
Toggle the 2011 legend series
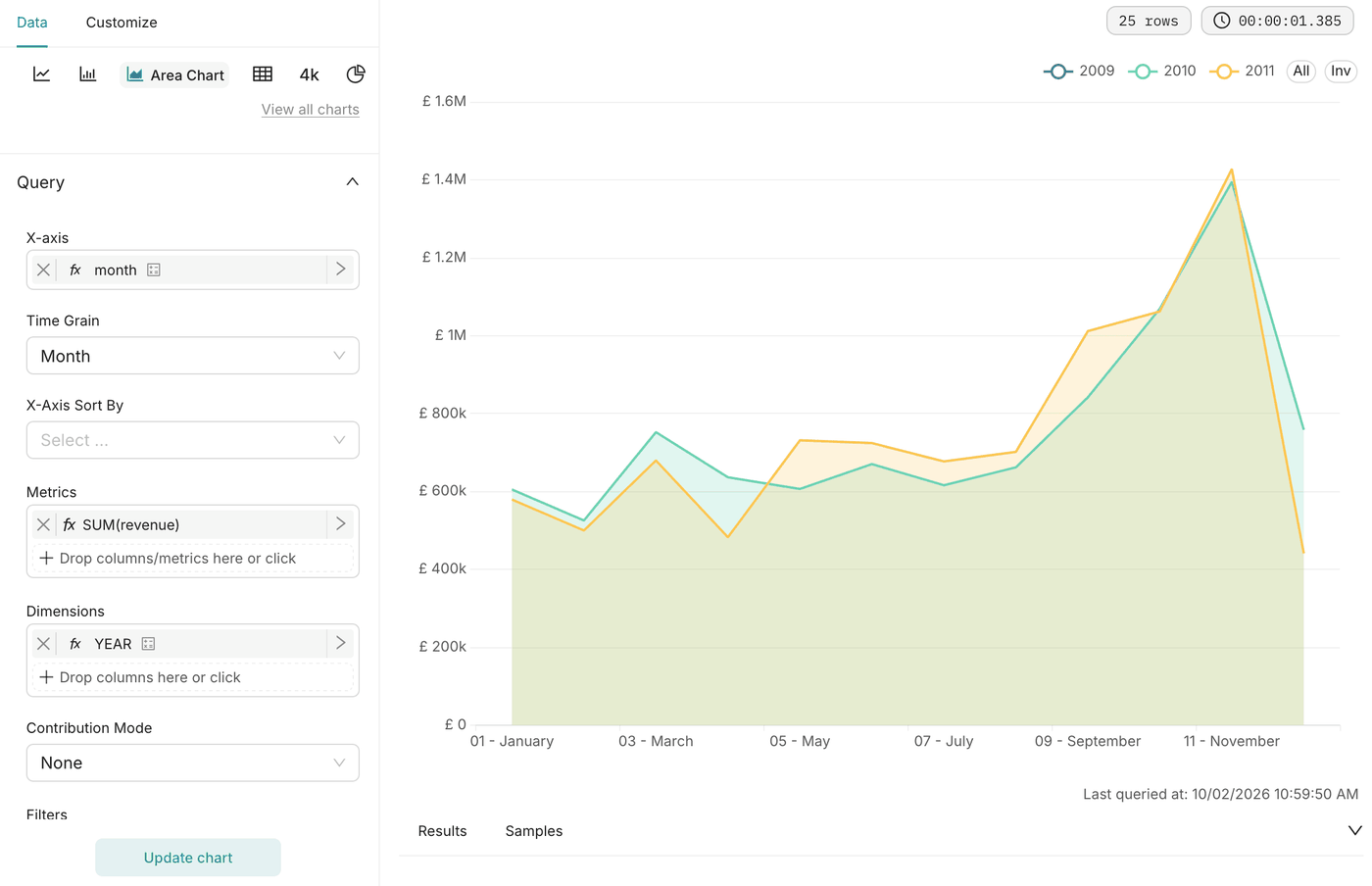pos(1242,71)
